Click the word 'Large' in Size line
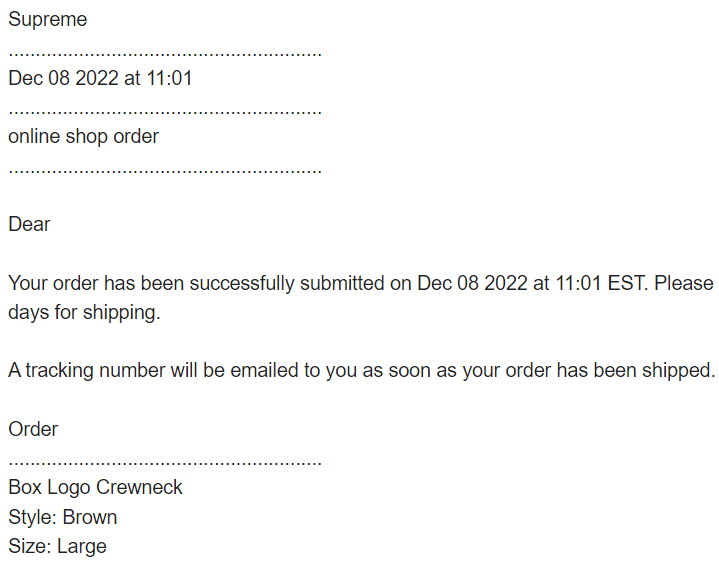719x561 pixels. coord(82,547)
